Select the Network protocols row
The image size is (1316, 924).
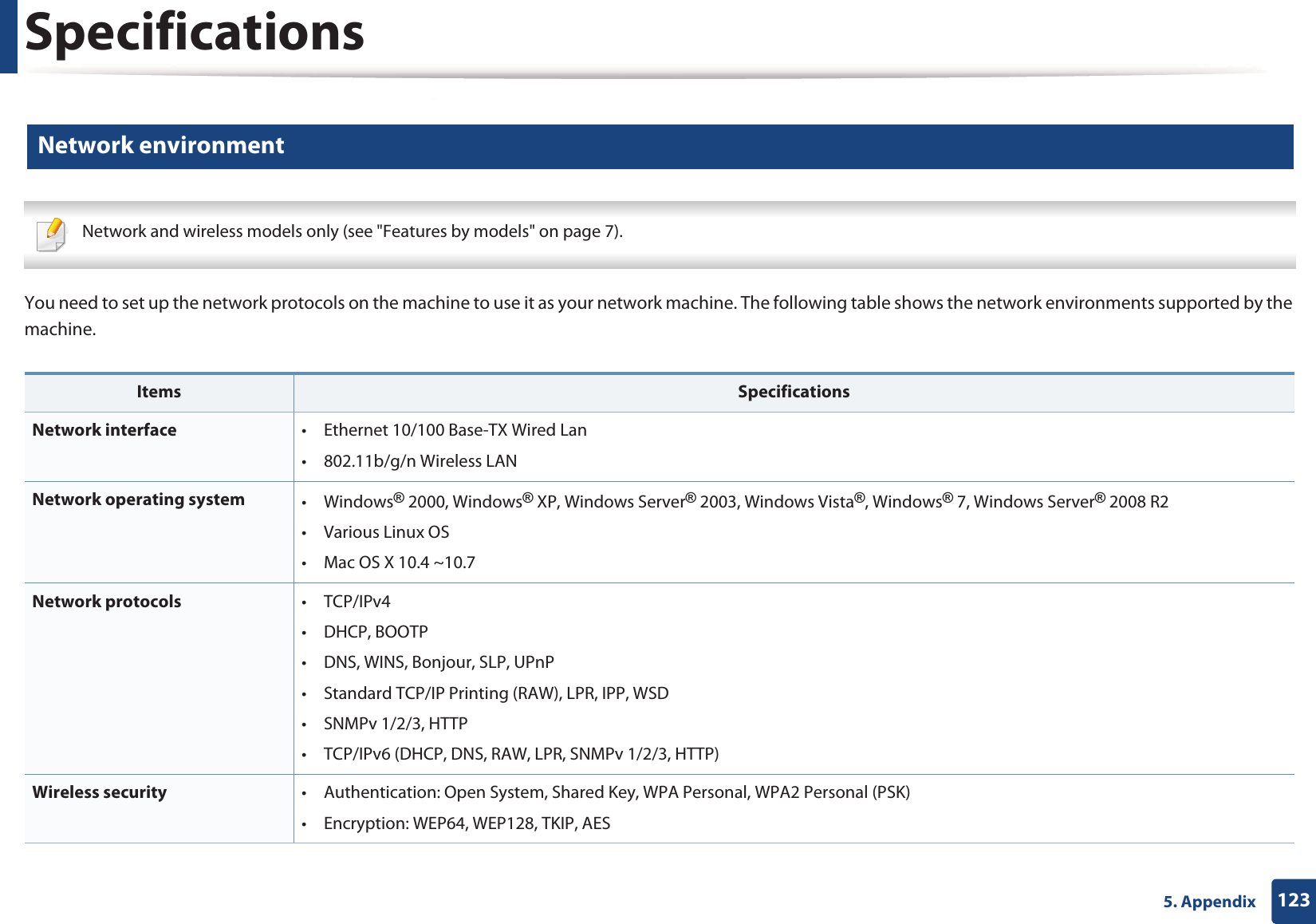pos(107,602)
